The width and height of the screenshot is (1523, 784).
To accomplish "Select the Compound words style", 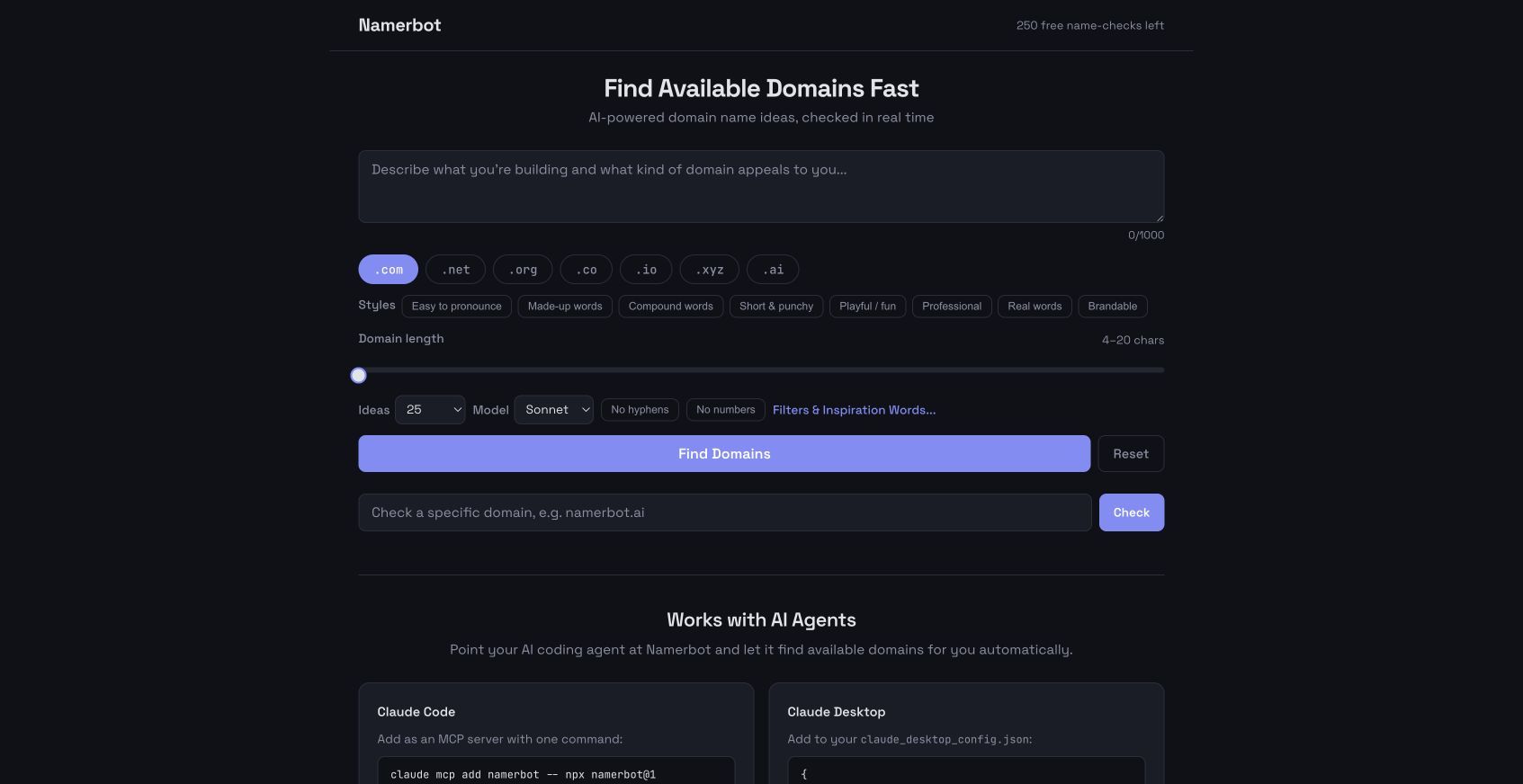I will pyautogui.click(x=671, y=307).
